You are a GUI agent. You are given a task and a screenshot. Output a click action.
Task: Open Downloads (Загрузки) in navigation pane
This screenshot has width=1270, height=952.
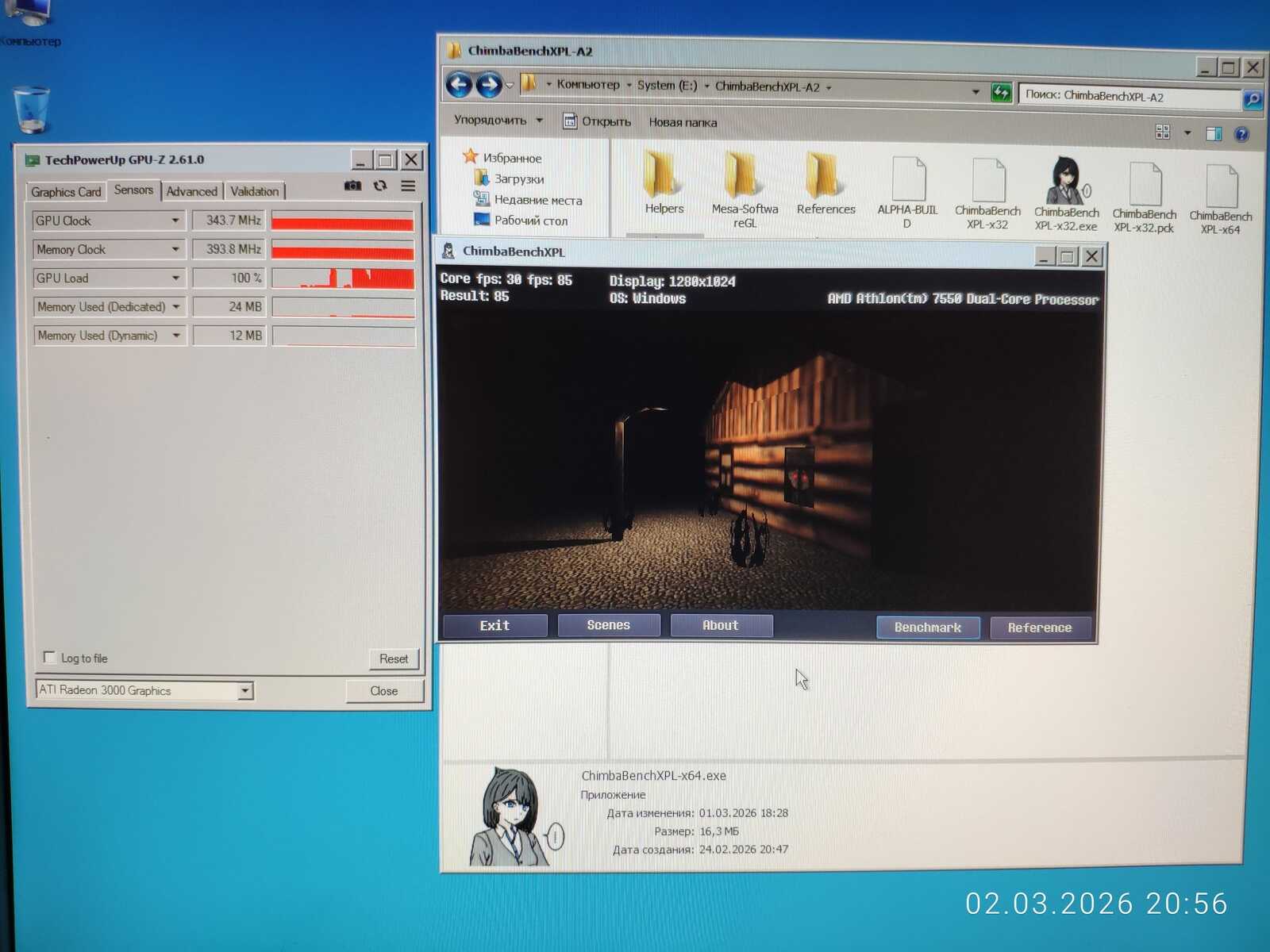(519, 178)
